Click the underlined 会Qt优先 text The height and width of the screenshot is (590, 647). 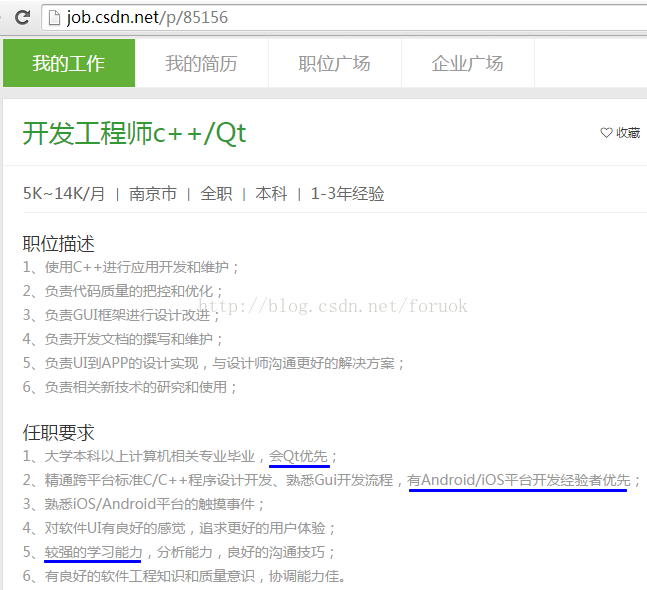tap(299, 456)
